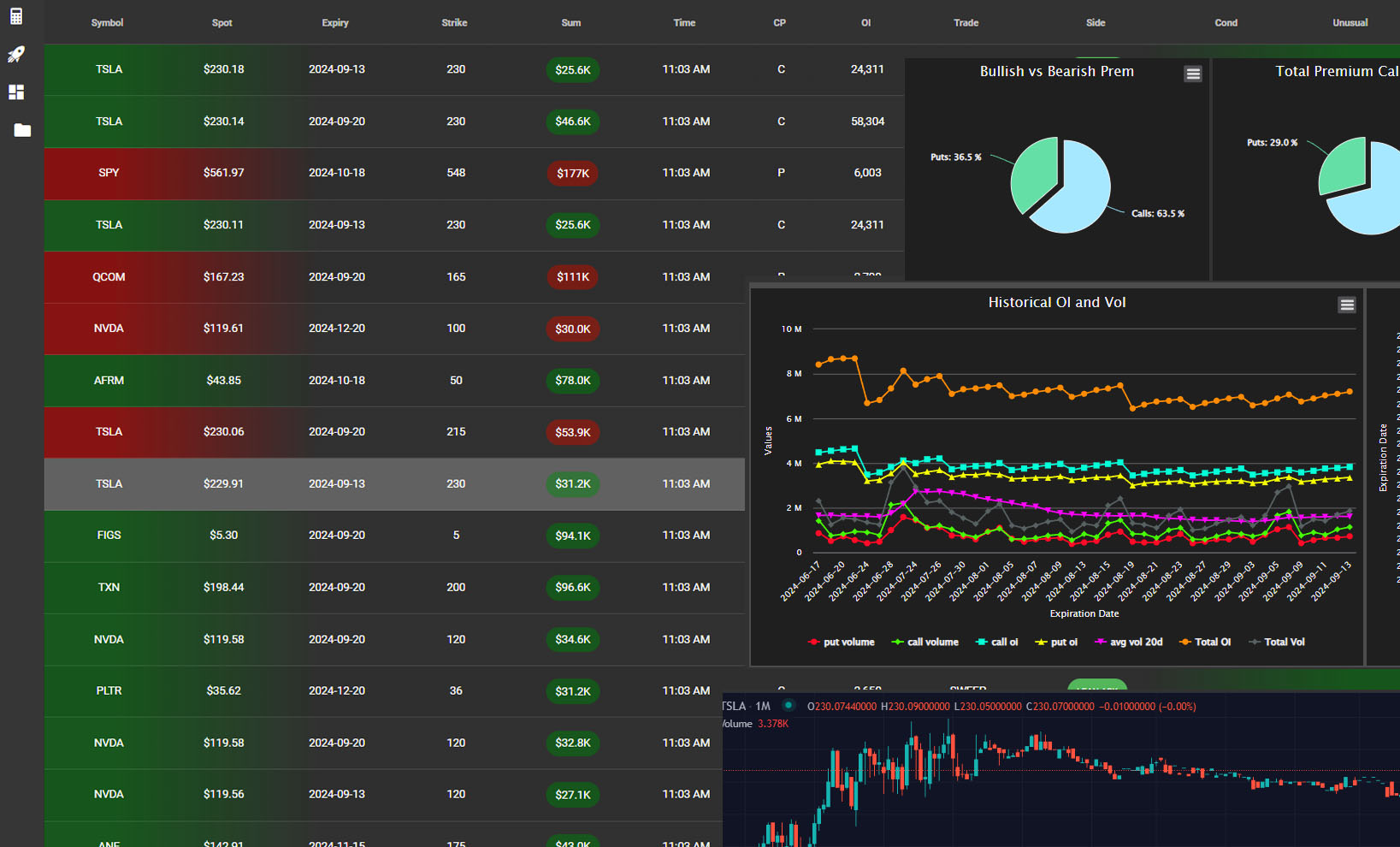Select the FIGS symbol cell
1400x847 pixels.
pyautogui.click(x=109, y=536)
